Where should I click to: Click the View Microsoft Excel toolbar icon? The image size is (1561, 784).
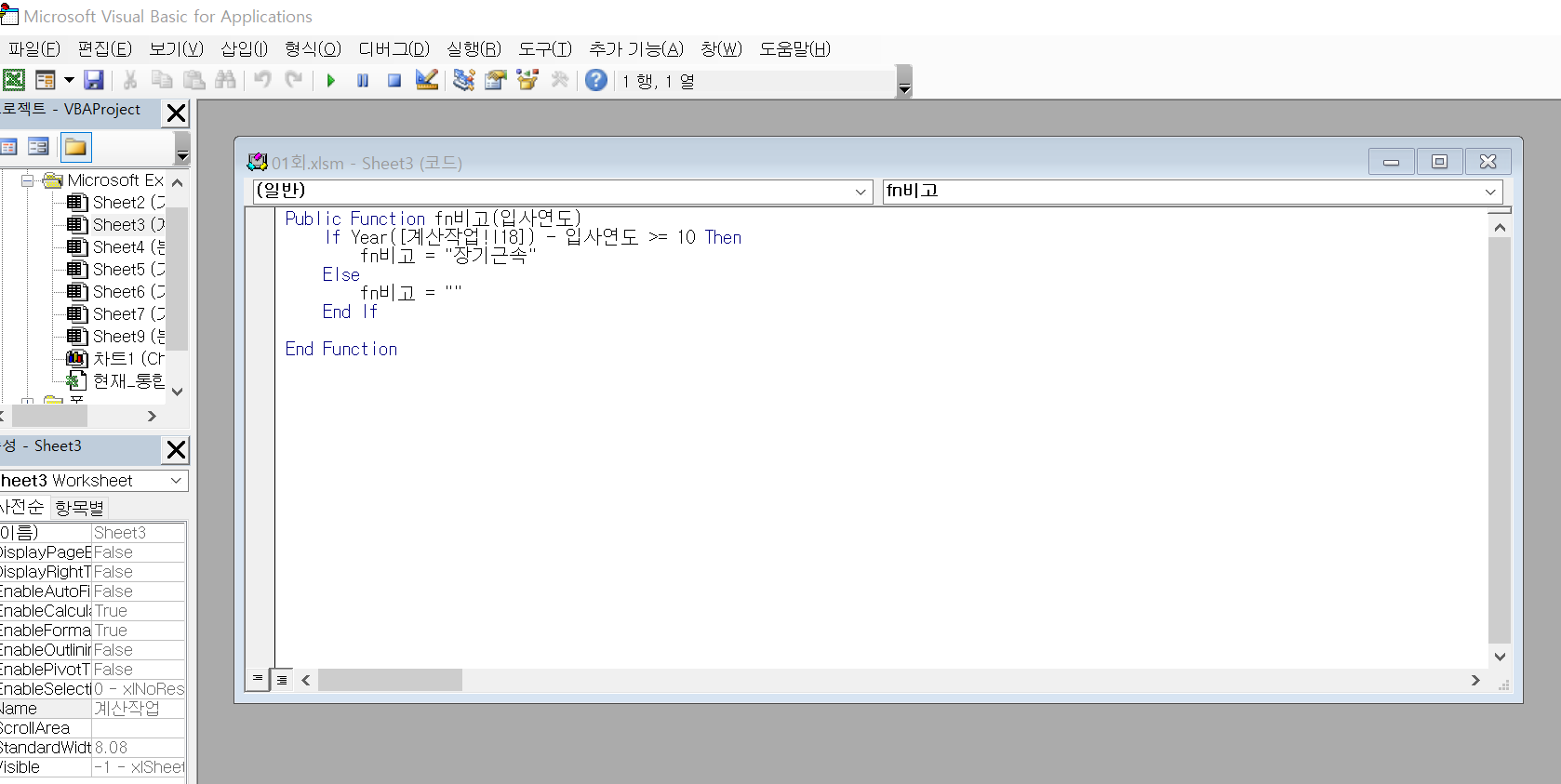pos(14,80)
